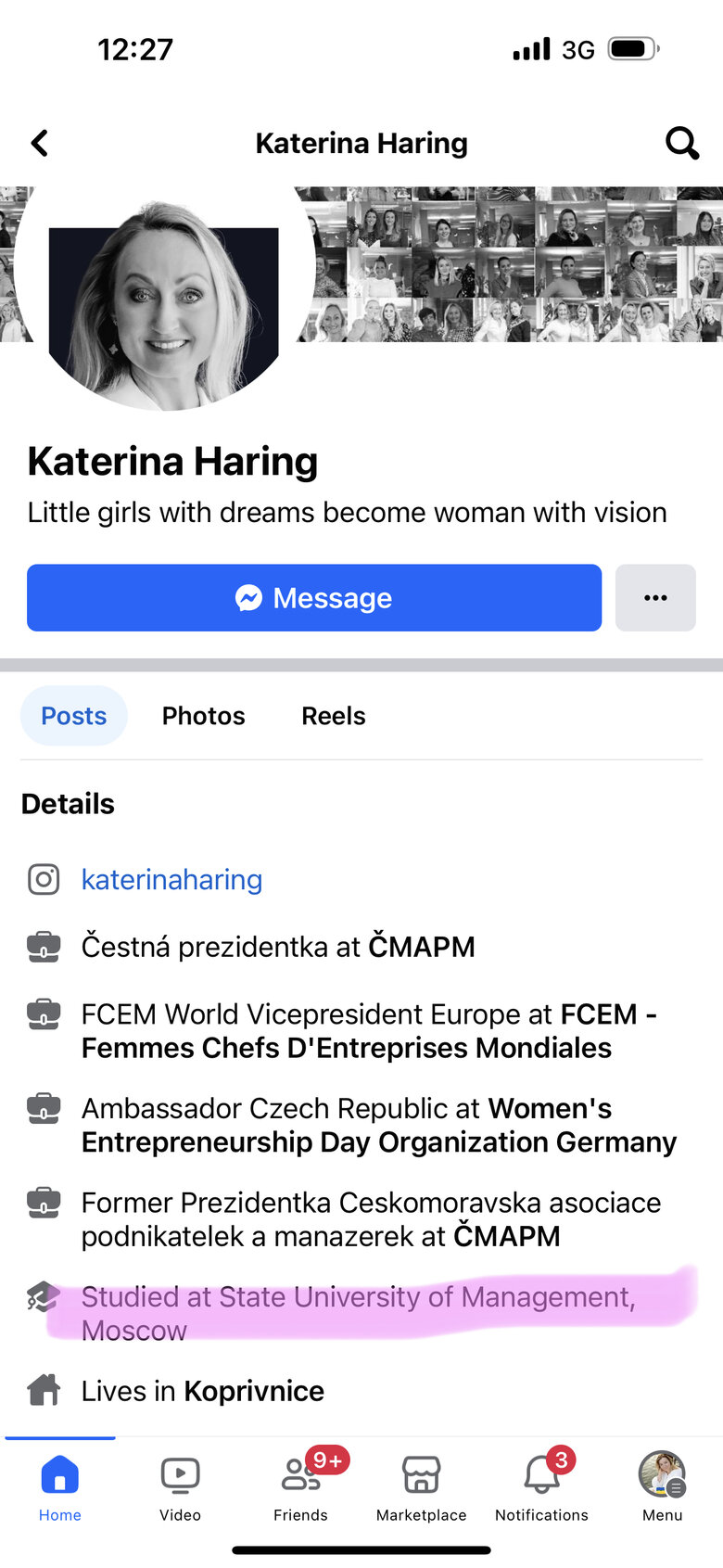
Task: Open the Menu profile avatar icon
Action: [662, 1488]
